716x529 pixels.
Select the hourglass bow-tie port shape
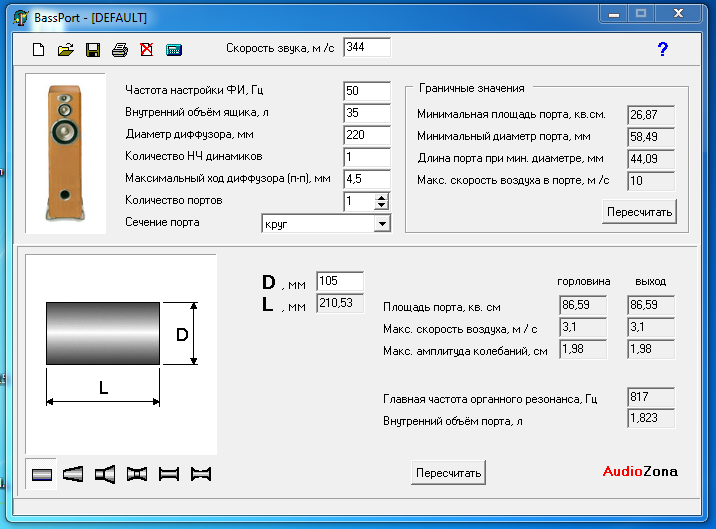pos(201,474)
